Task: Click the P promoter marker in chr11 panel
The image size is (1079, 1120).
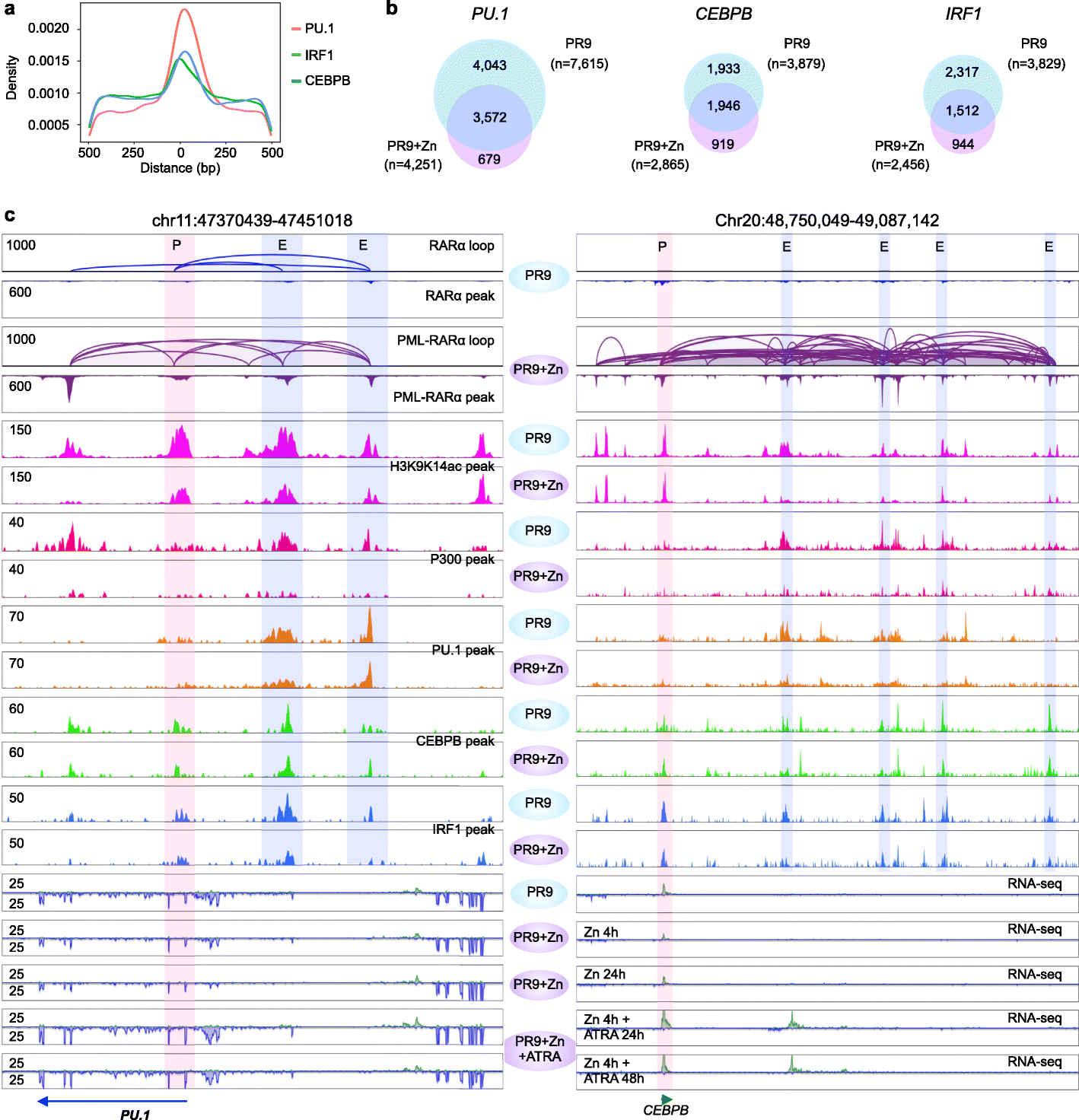Action: tap(177, 245)
